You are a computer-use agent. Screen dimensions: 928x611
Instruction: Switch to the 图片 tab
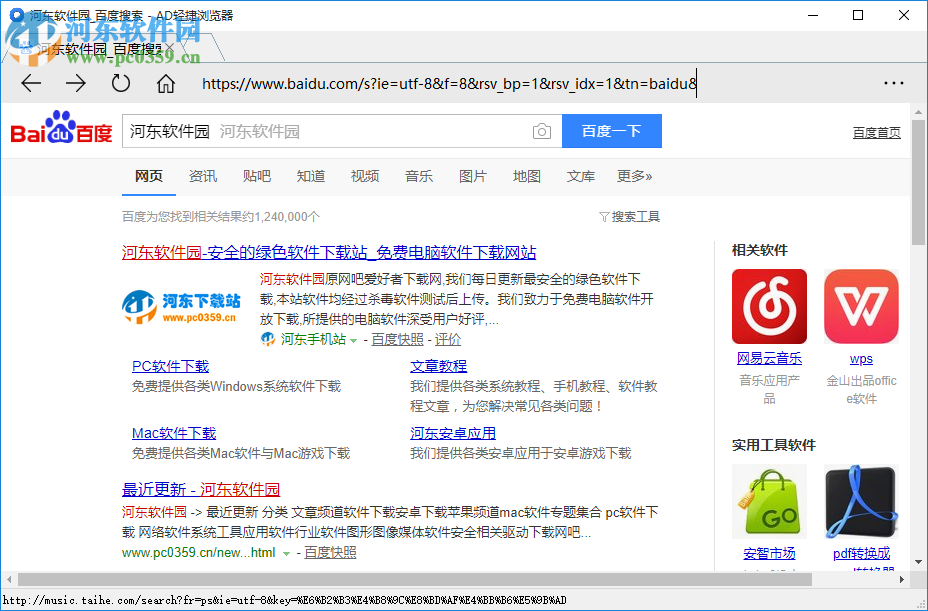(472, 176)
